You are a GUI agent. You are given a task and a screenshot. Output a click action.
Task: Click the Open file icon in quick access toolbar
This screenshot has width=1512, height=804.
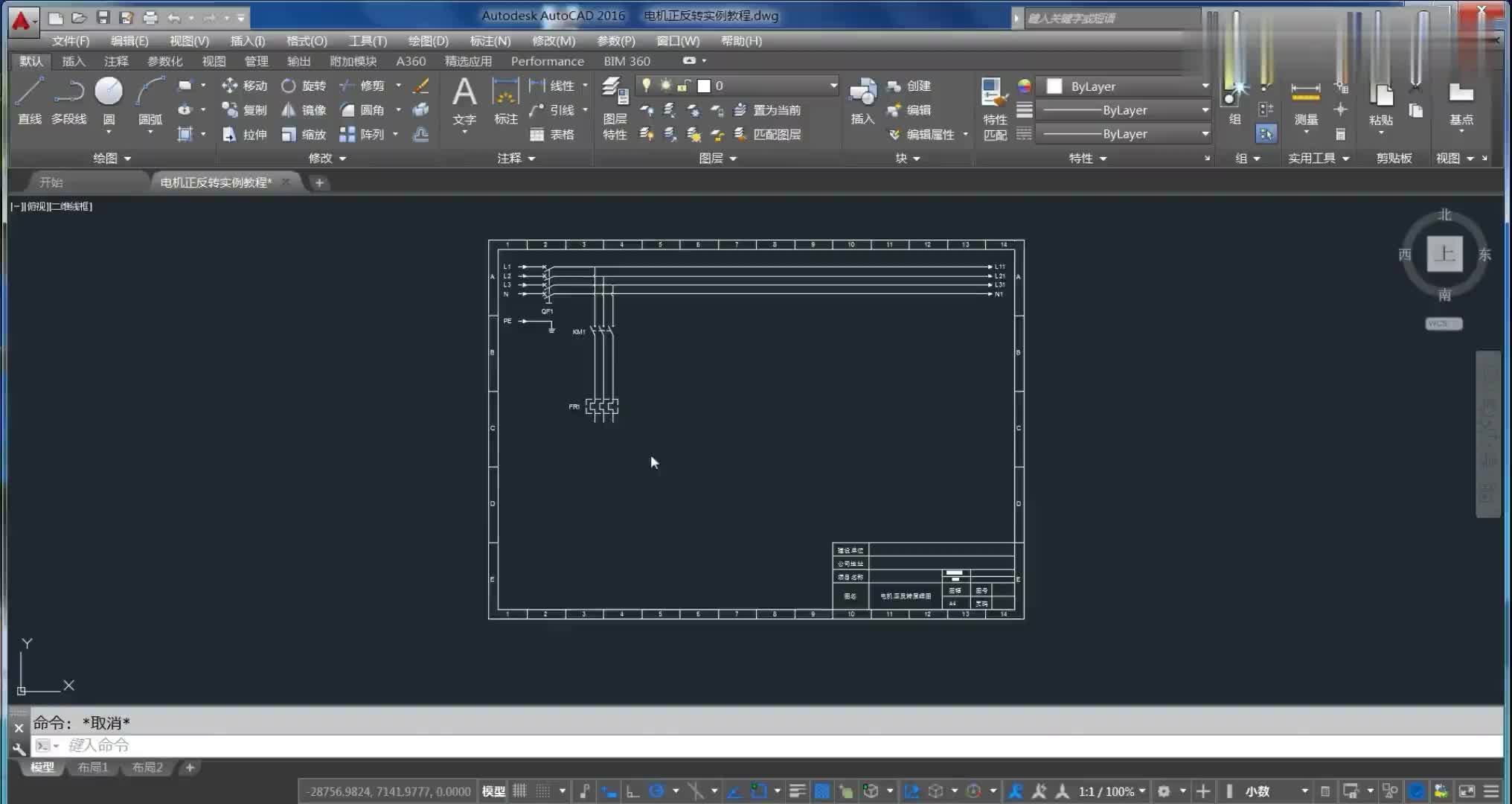tap(79, 17)
